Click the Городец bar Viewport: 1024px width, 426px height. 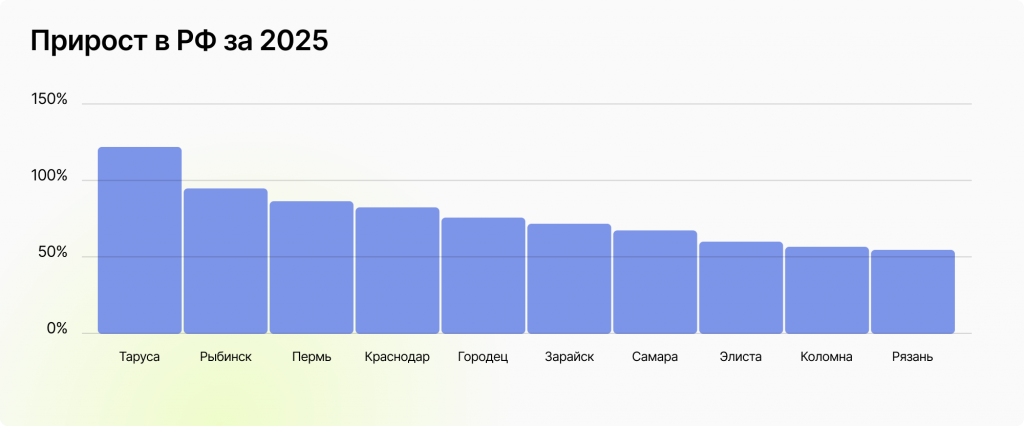(484, 275)
